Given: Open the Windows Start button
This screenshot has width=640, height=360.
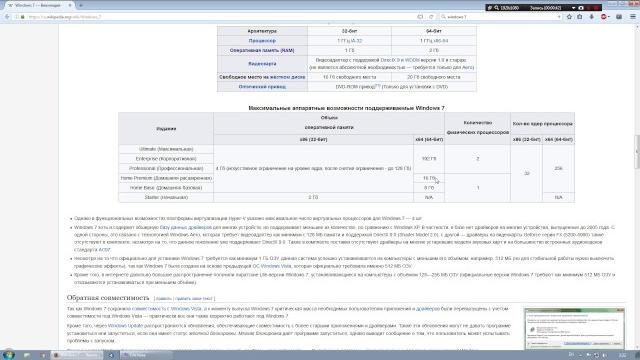Looking at the screenshot, I should point(9,355).
